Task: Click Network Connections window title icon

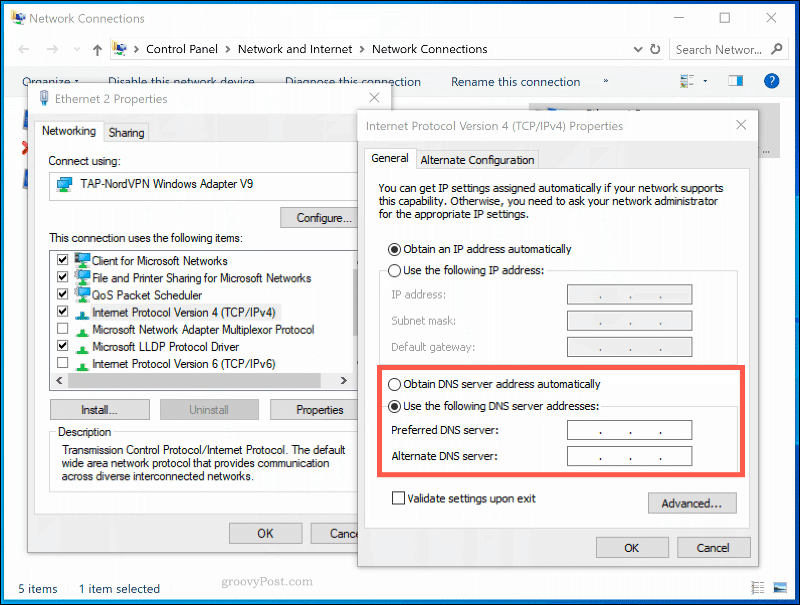Action: 18,18
